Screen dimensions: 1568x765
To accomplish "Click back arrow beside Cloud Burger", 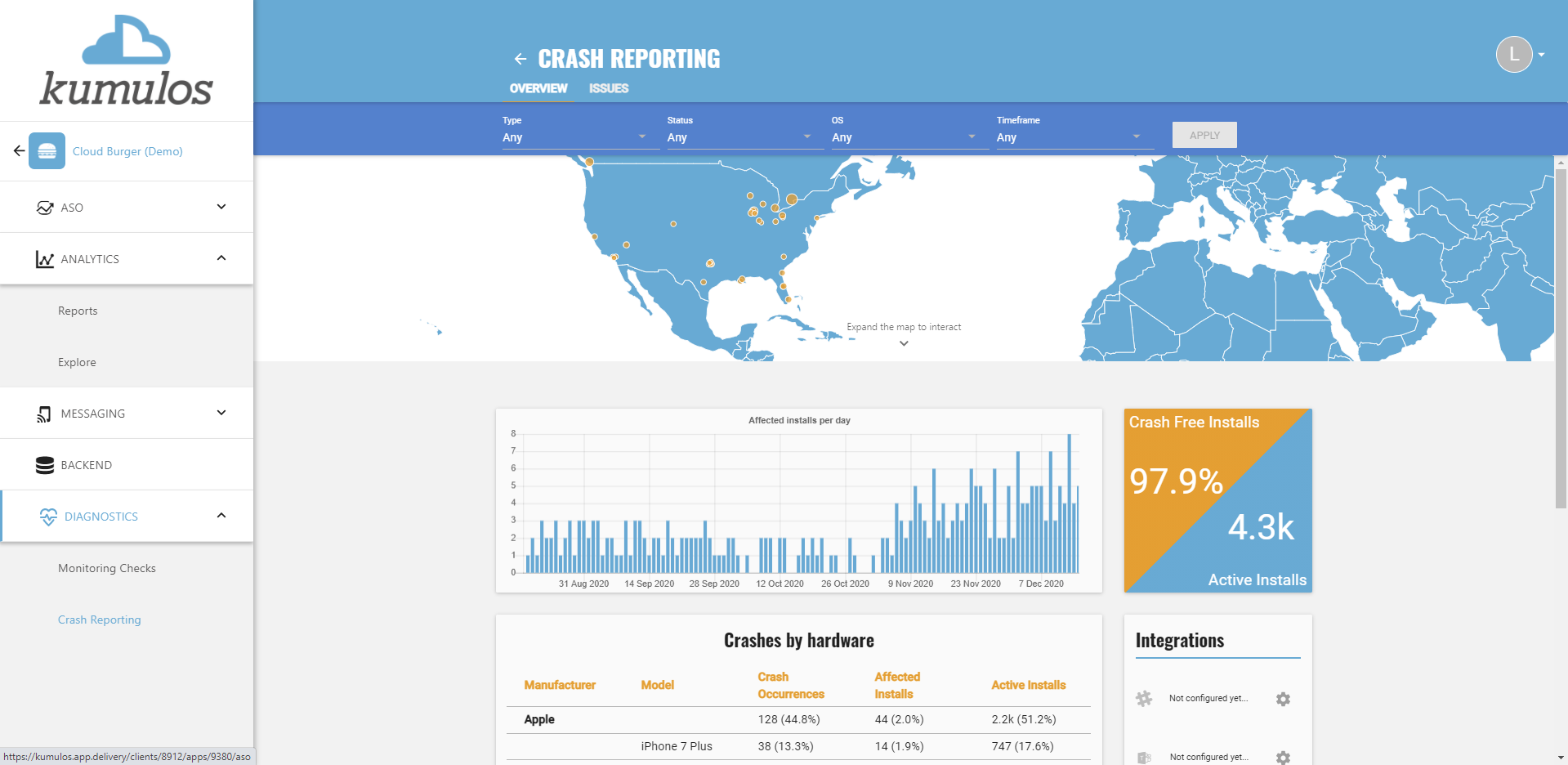I will coord(19,151).
